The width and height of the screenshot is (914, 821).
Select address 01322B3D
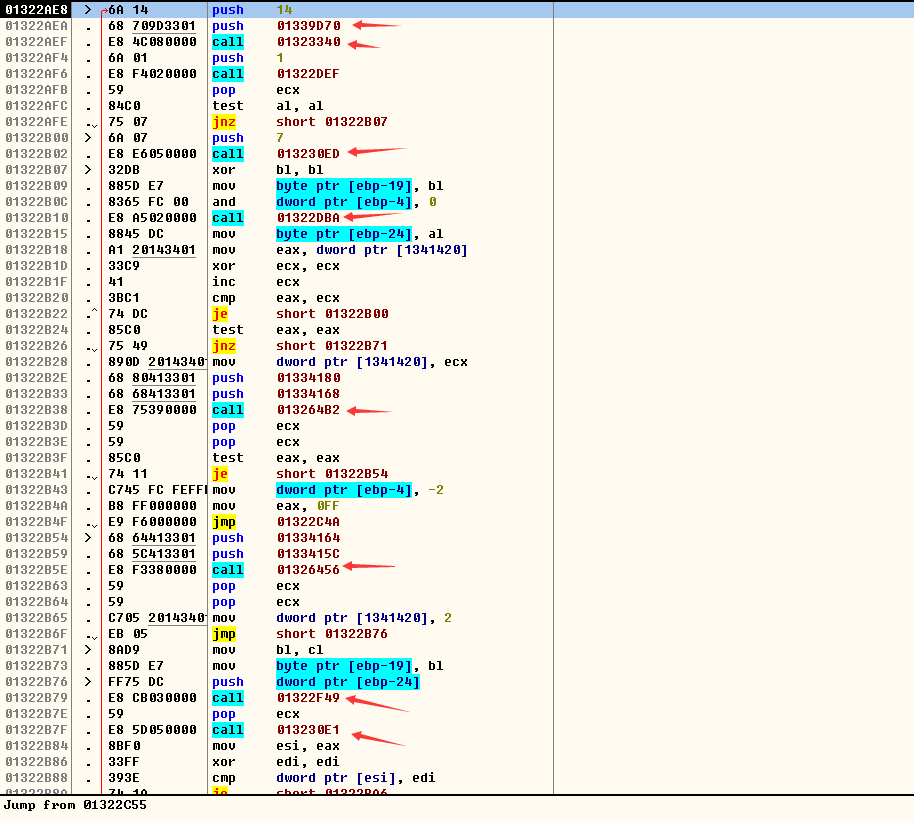tap(37, 426)
